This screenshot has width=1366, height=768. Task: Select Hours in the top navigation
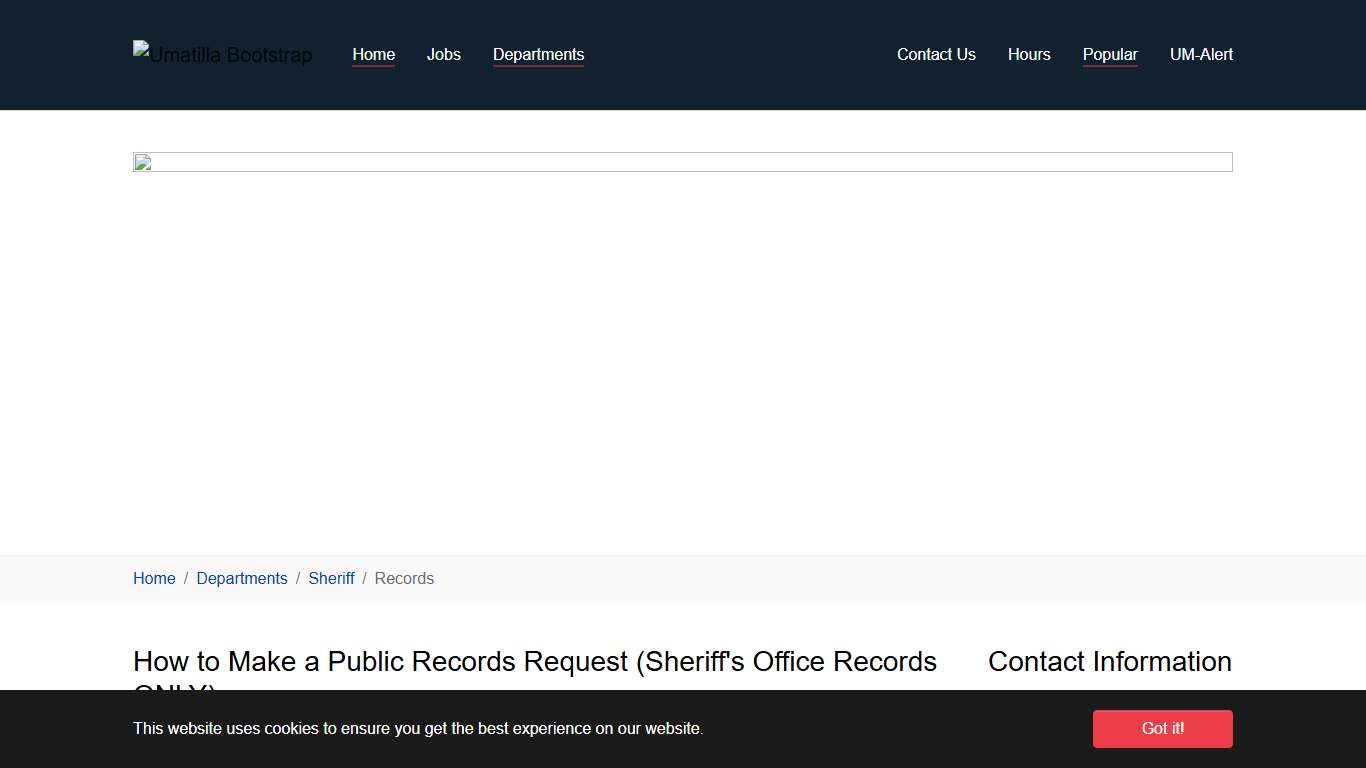1029,55
